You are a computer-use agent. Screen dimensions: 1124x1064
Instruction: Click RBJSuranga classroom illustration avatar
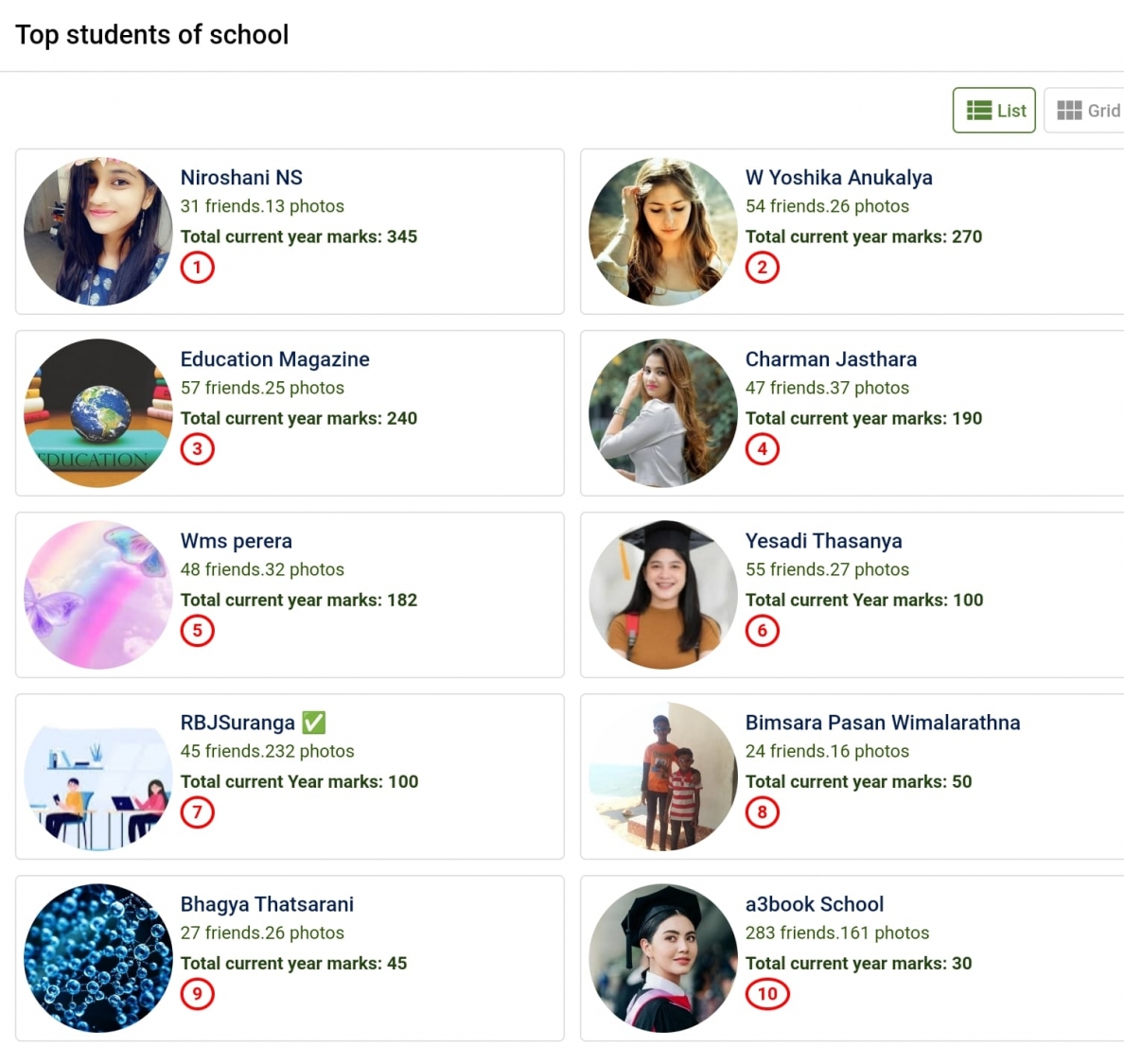click(98, 776)
